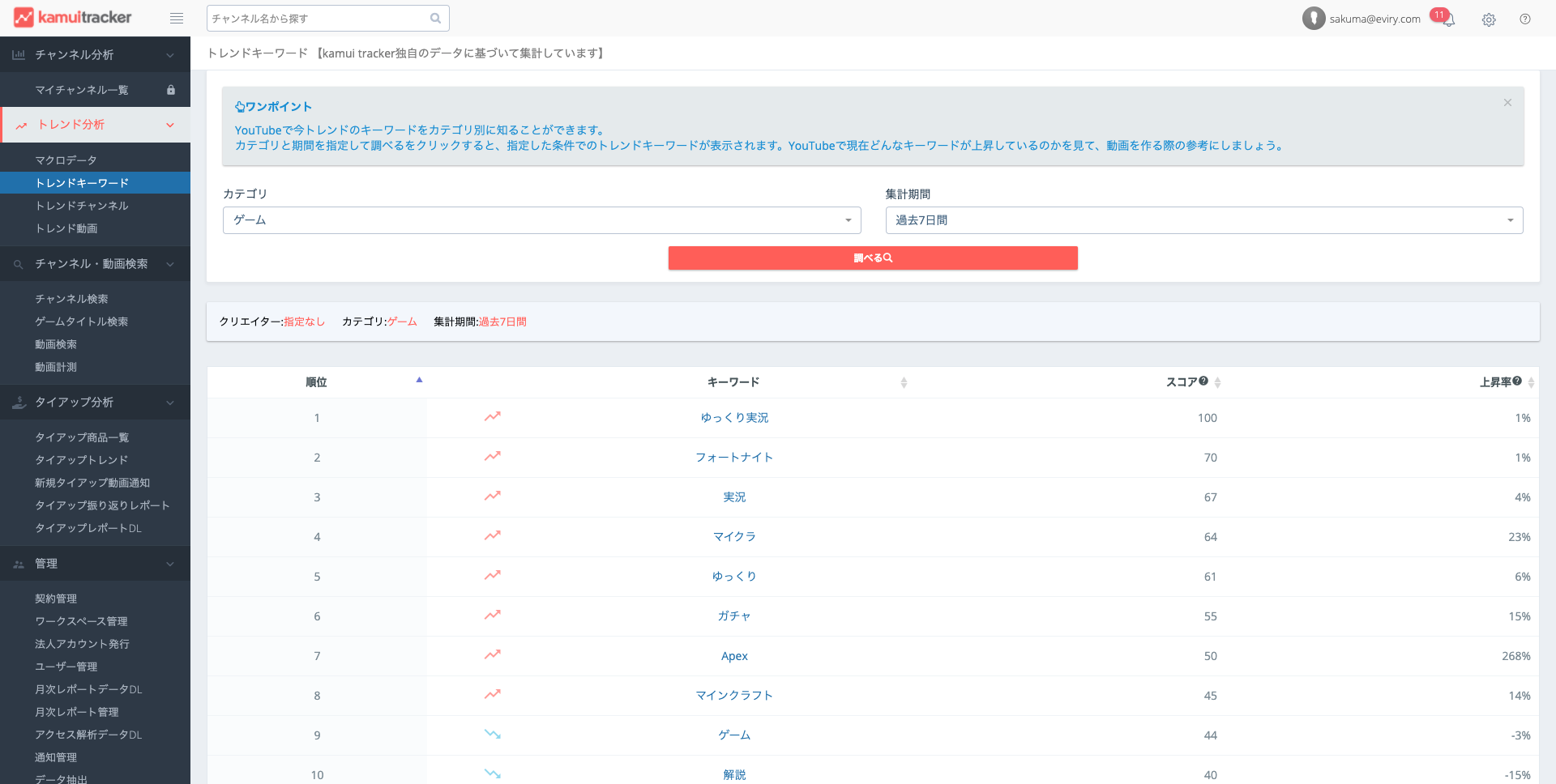This screenshot has width=1556, height=784.
Task: Click the score help tooltip icon
Action: point(1203,381)
